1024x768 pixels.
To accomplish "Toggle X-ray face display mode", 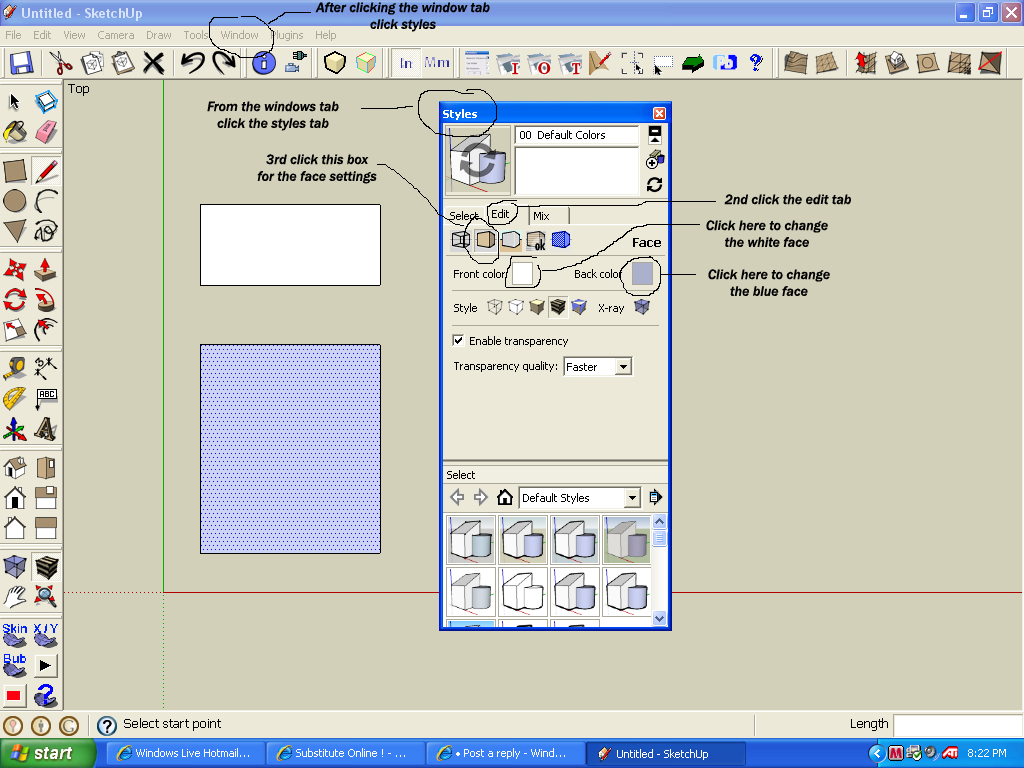I will click(x=641, y=307).
